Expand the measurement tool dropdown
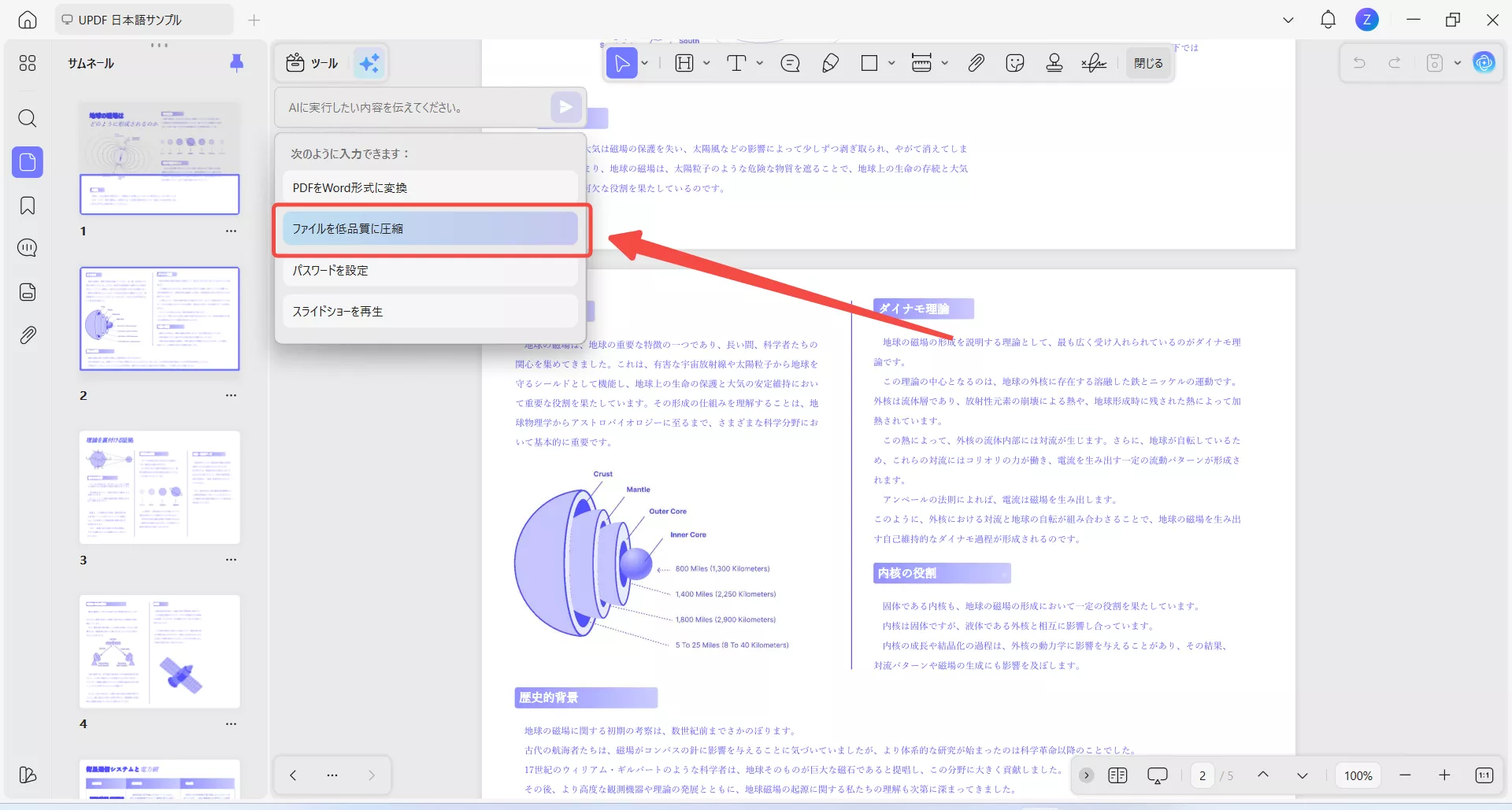 945,63
